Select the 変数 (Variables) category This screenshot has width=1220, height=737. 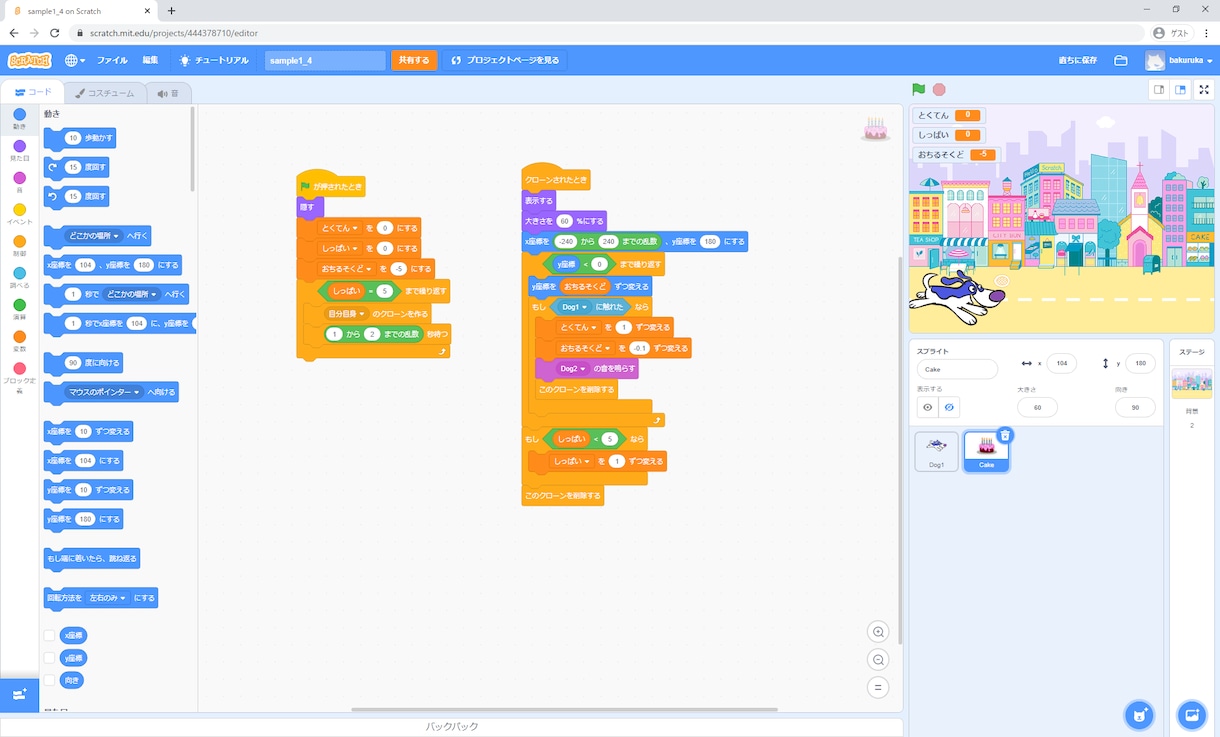point(20,341)
